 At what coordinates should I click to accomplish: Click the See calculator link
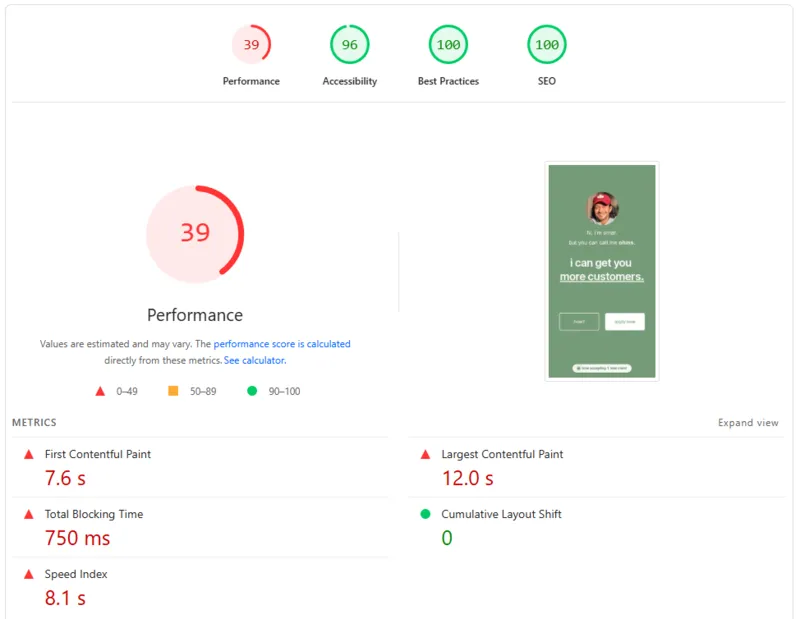254,359
